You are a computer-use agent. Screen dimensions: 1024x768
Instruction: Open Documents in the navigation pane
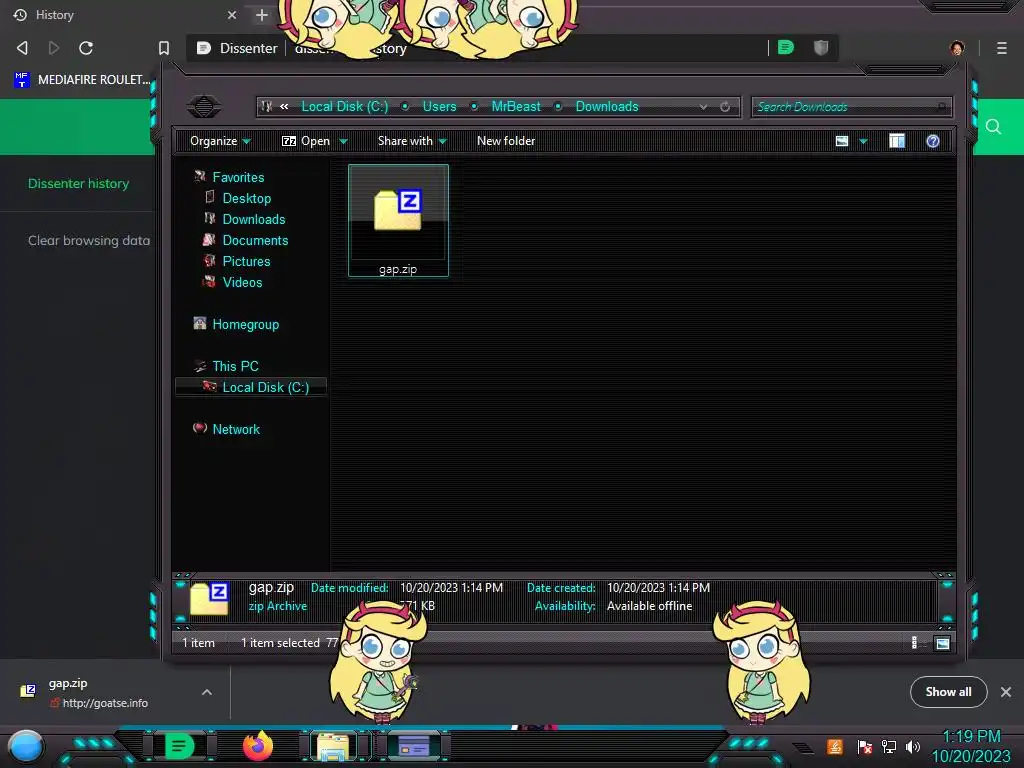point(255,240)
